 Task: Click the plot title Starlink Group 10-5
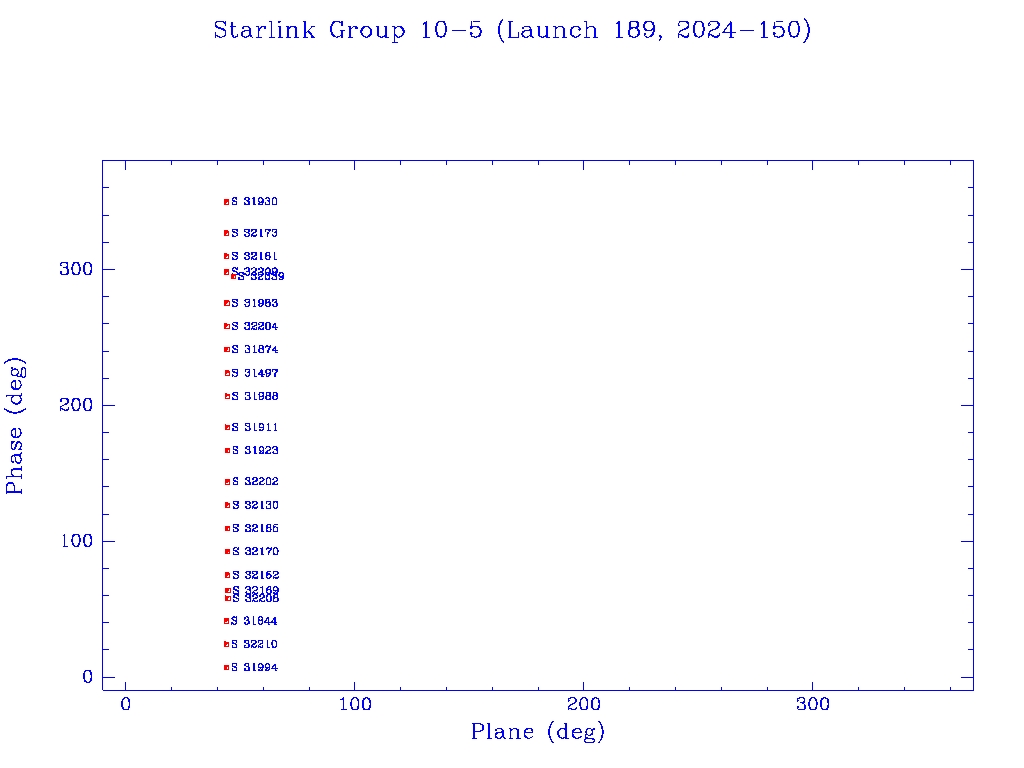pos(512,31)
